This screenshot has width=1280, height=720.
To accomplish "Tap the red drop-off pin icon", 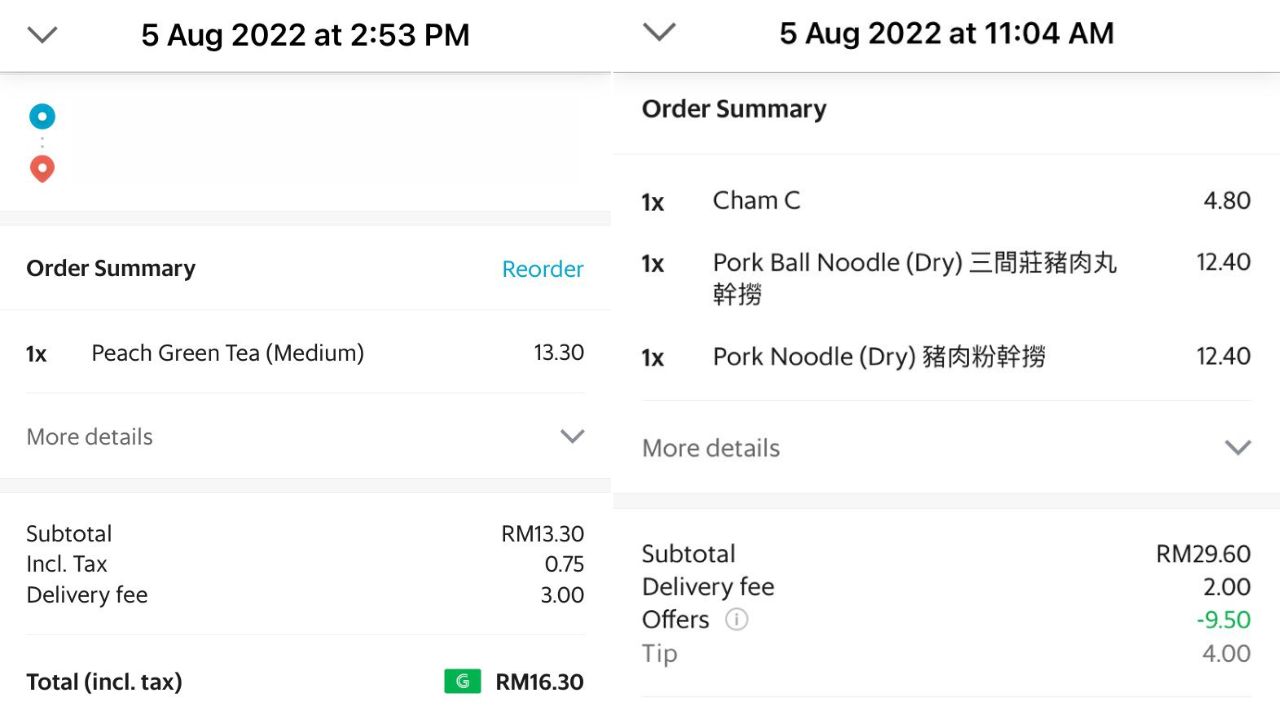I will [42, 169].
